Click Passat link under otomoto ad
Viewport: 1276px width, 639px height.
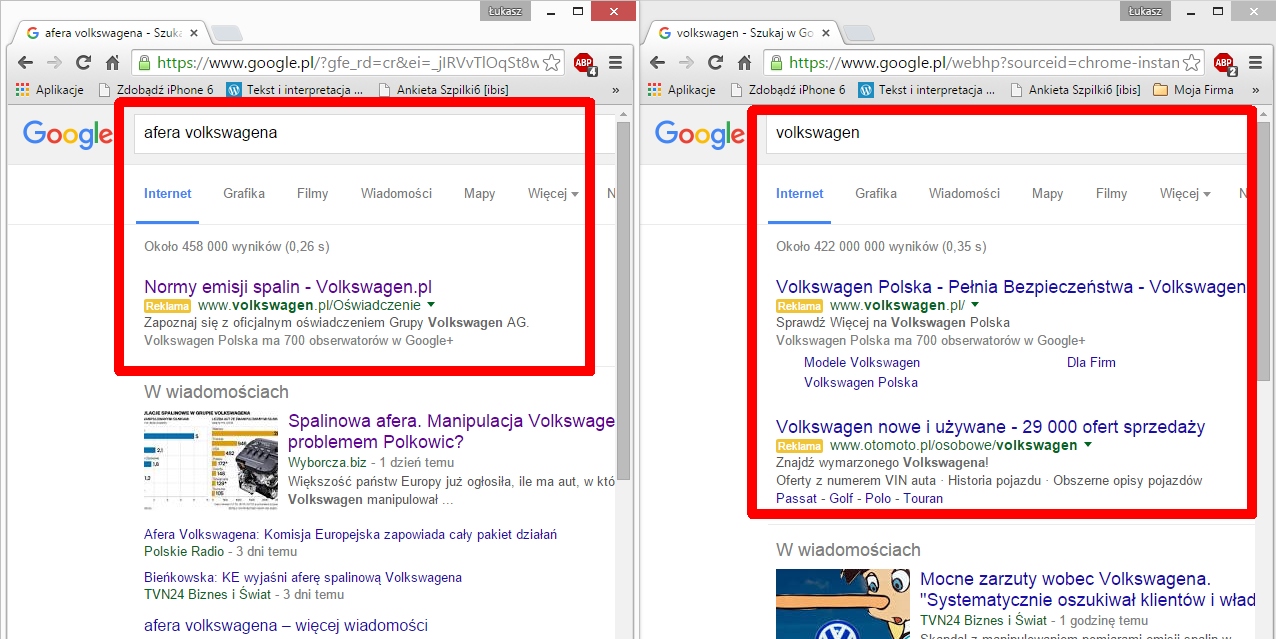[x=796, y=498]
